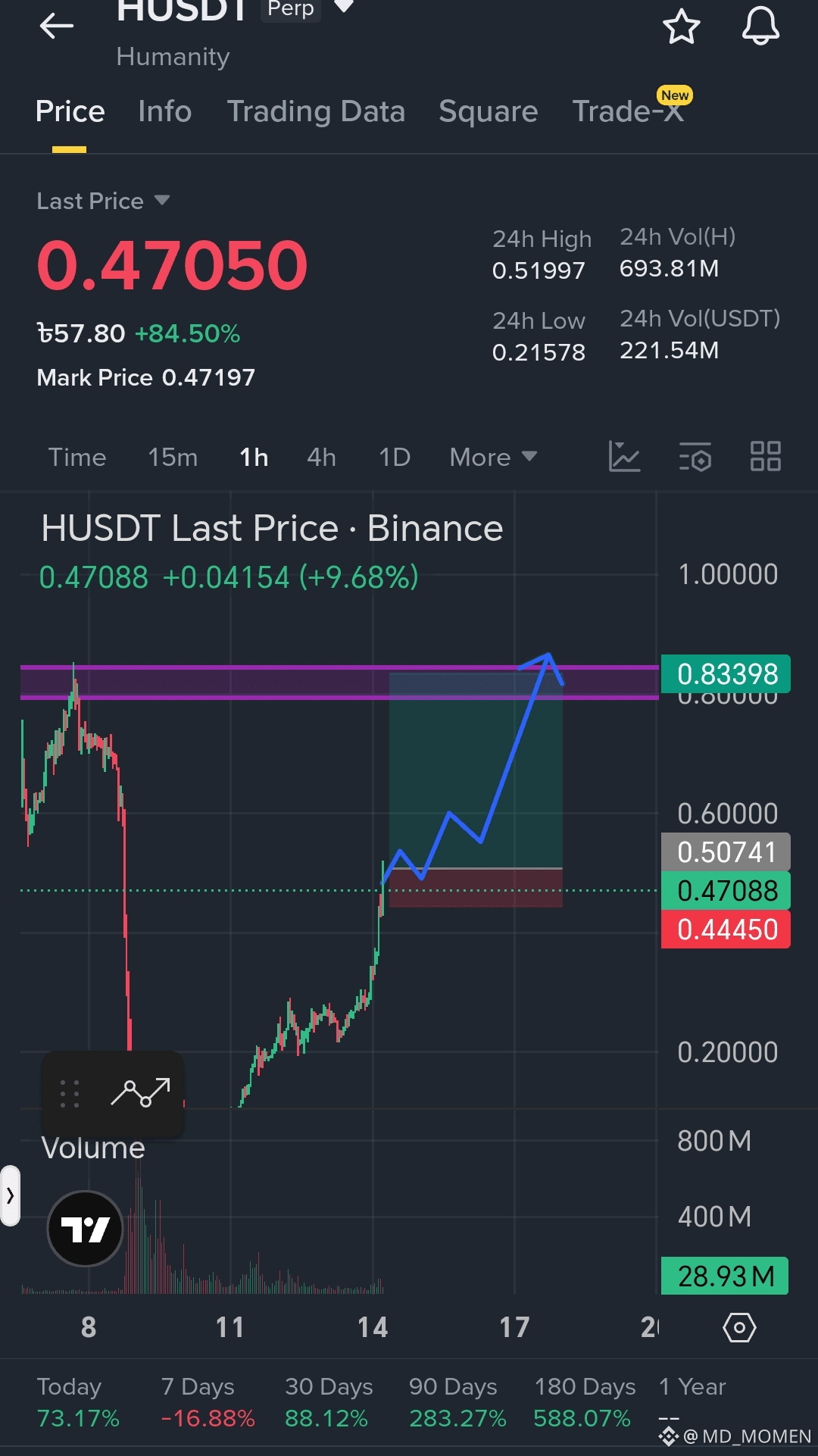Image resolution: width=818 pixels, height=1456 pixels.
Task: Select the 15m interval
Action: 173,458
